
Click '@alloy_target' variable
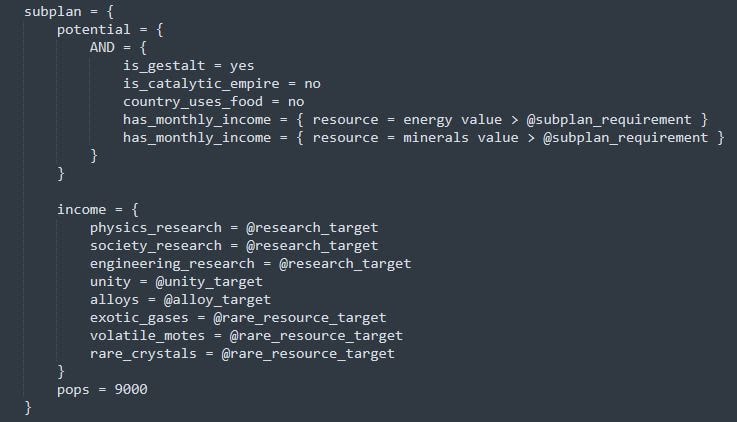pyautogui.click(x=217, y=299)
